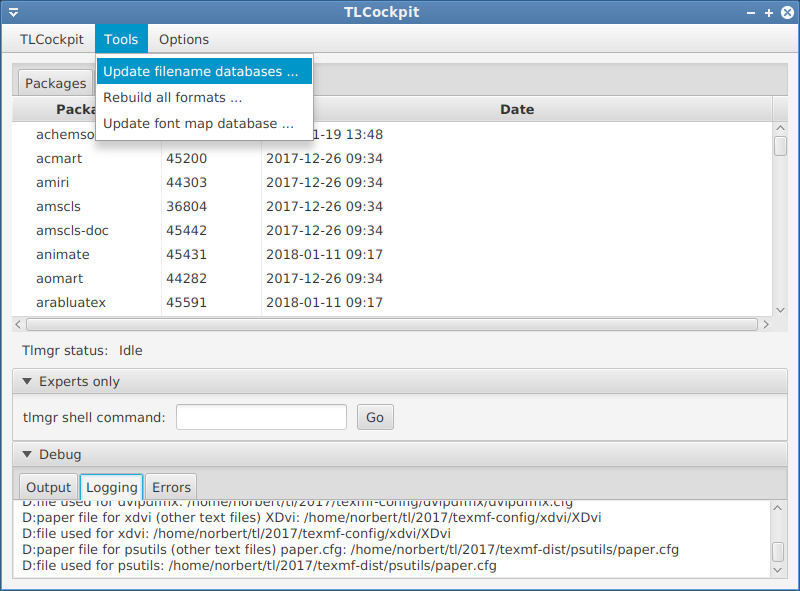This screenshot has width=800, height=591.
Task: Switch to the Output debug tab
Action: (48, 487)
